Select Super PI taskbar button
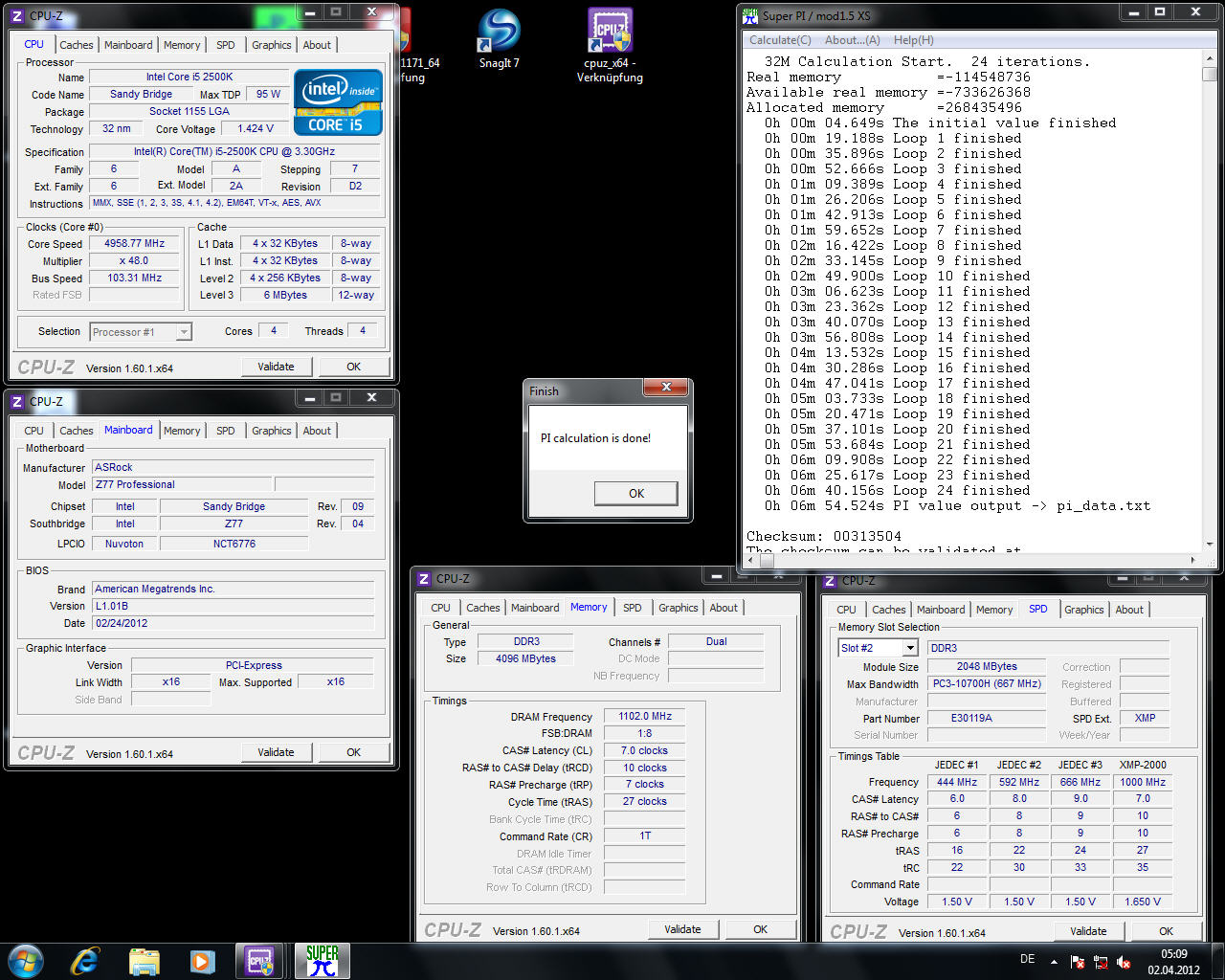The height and width of the screenshot is (980, 1225). [x=323, y=961]
